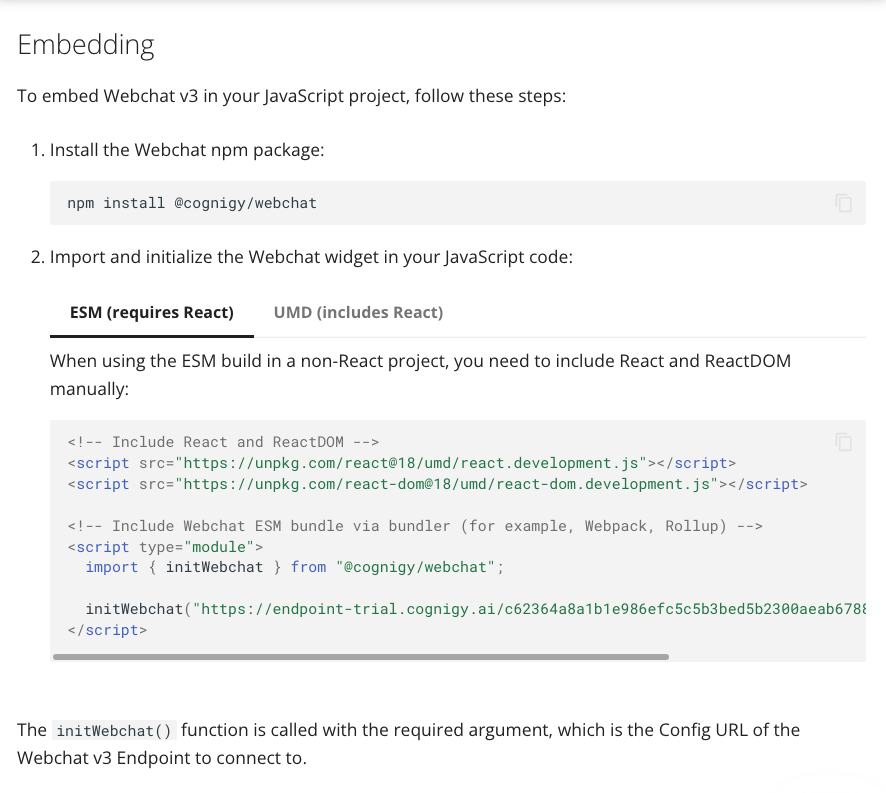Switch to the UMD (includes React) tab
This screenshot has height=793, width=886.
357,312
